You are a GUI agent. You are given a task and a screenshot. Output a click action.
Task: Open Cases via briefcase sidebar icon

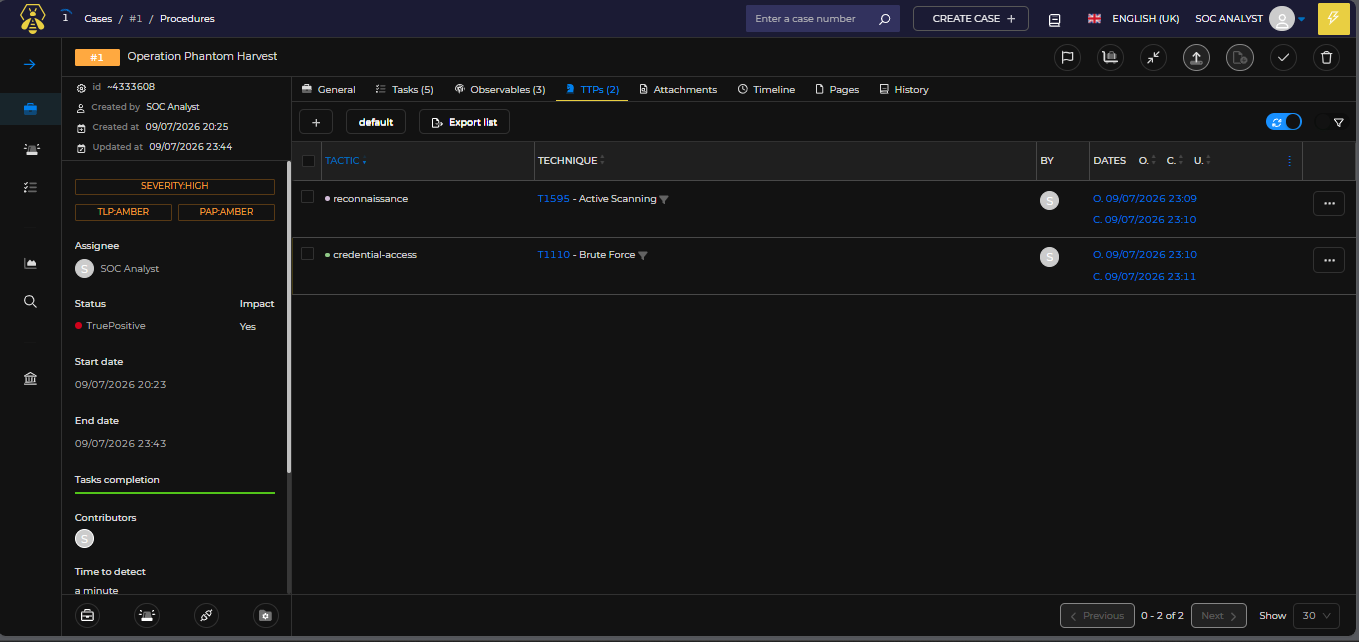tap(30, 109)
